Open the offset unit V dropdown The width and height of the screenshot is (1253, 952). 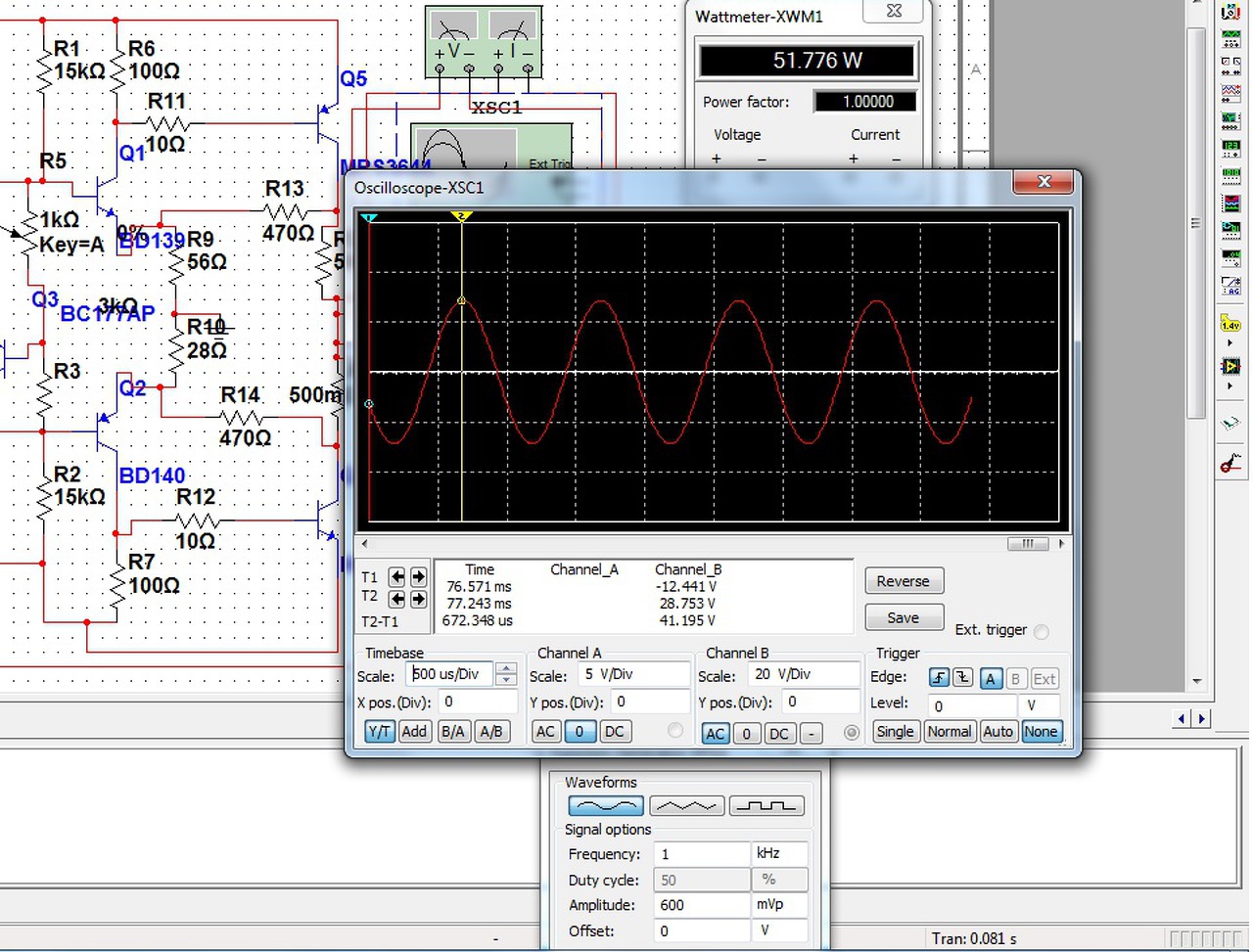(x=780, y=930)
